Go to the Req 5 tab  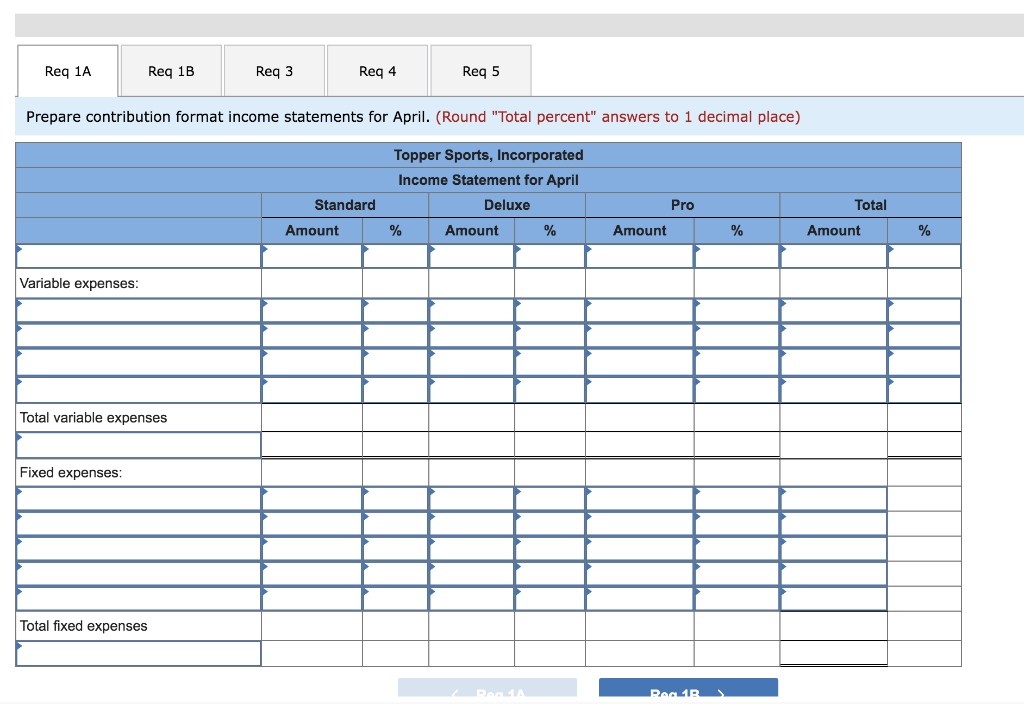coord(481,71)
